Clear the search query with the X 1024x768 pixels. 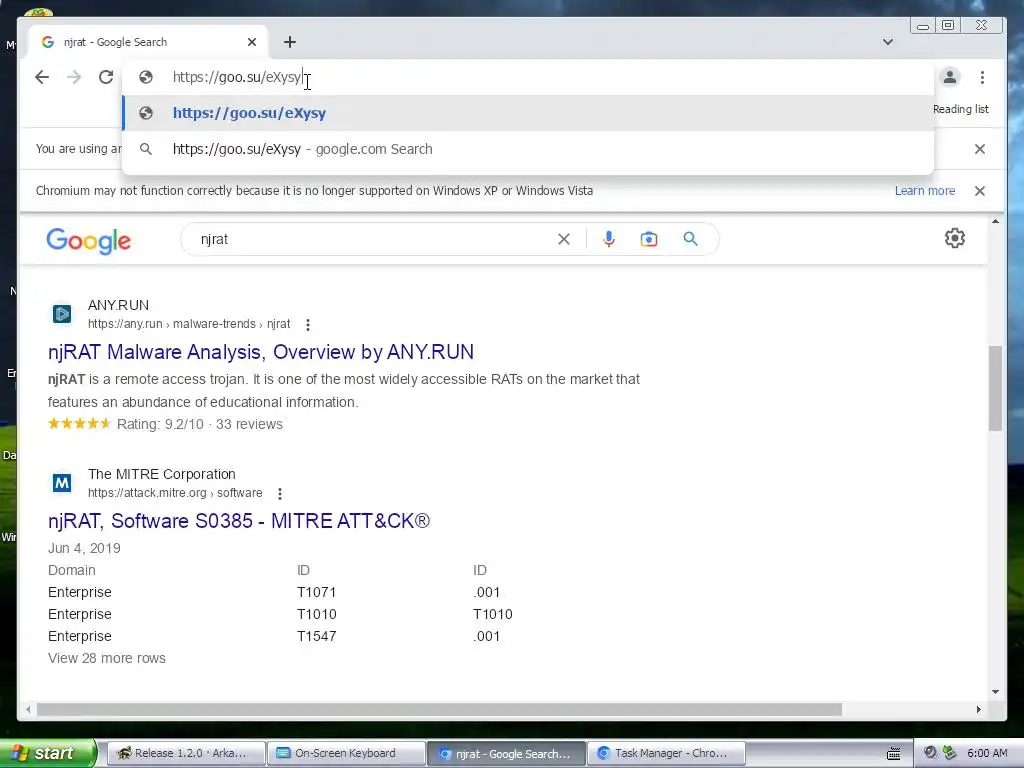(x=564, y=239)
